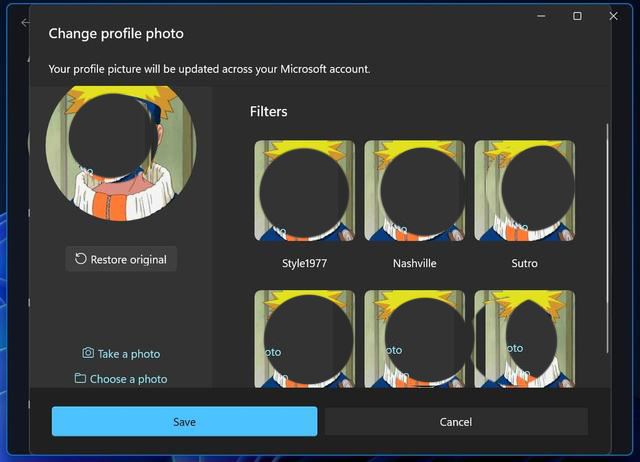Select the filter thumbnail below Nashville
This screenshot has width=640, height=462.
tap(414, 338)
